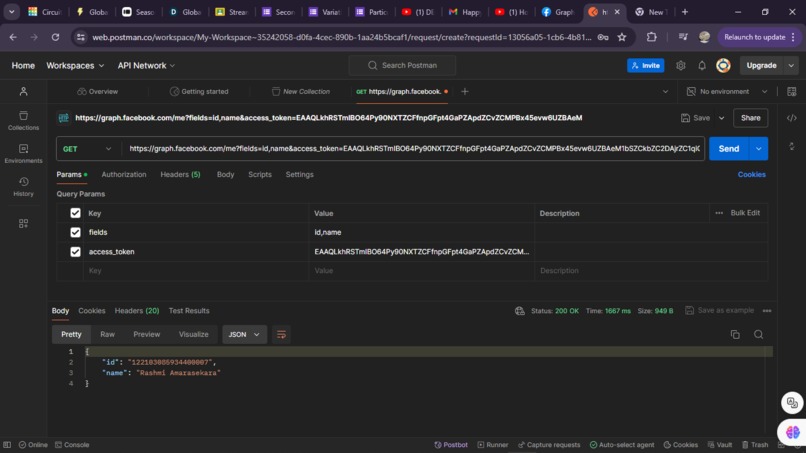Uncheck the fields parameter checkbox
This screenshot has height=453, width=806.
tap(75, 232)
